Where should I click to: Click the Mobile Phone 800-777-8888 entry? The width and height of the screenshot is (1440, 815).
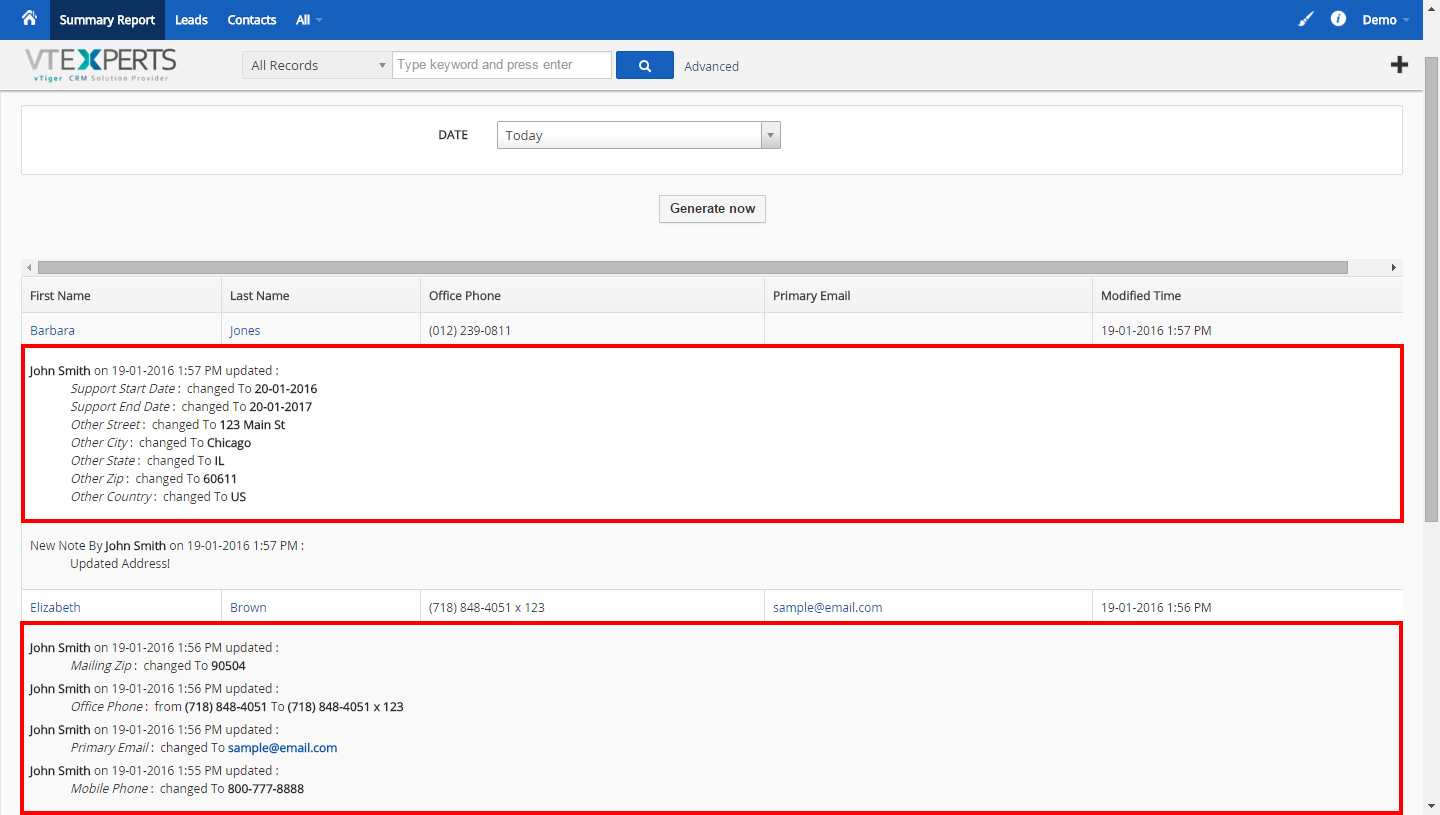pyautogui.click(x=187, y=788)
